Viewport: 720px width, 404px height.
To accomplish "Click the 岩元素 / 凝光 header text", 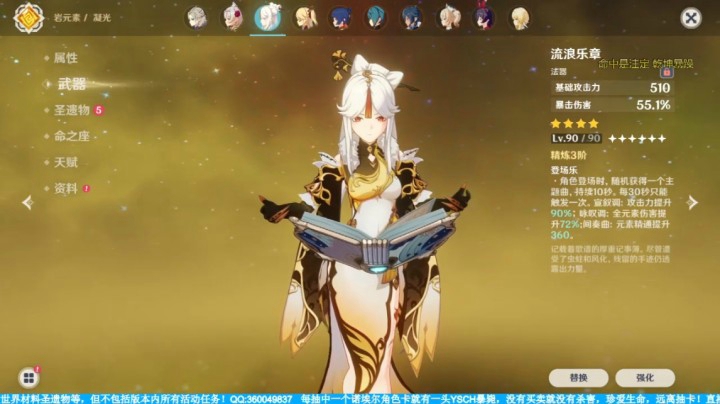I will tap(82, 18).
